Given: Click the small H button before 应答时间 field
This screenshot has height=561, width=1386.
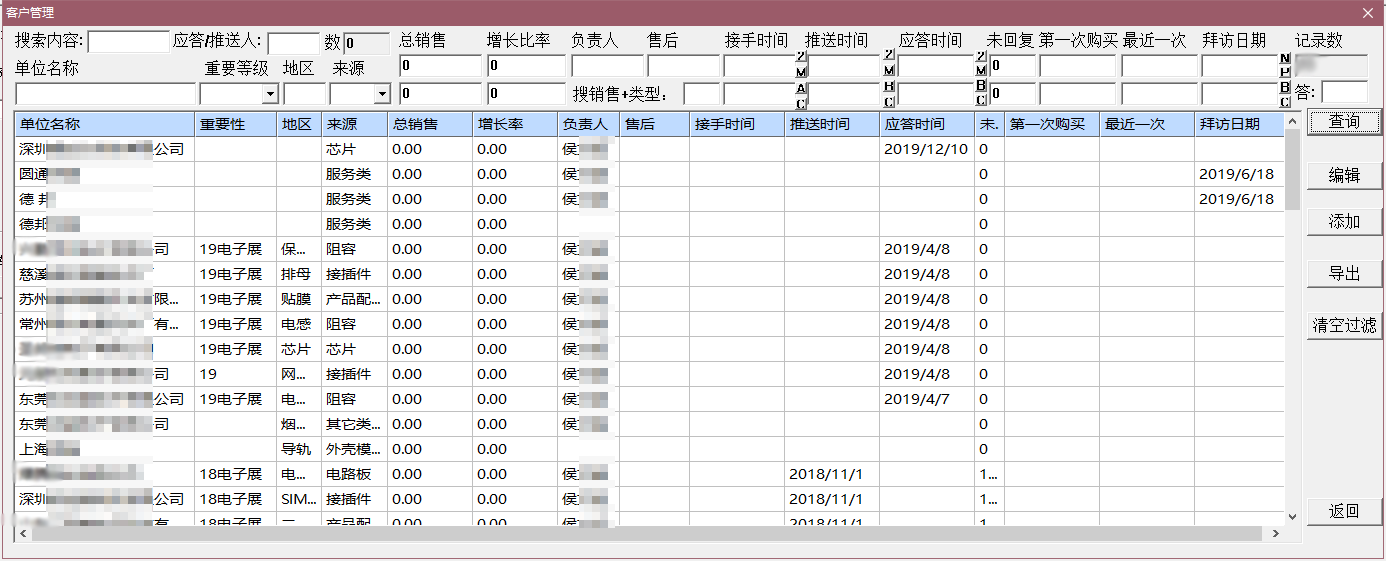Looking at the screenshot, I should pos(889,87).
